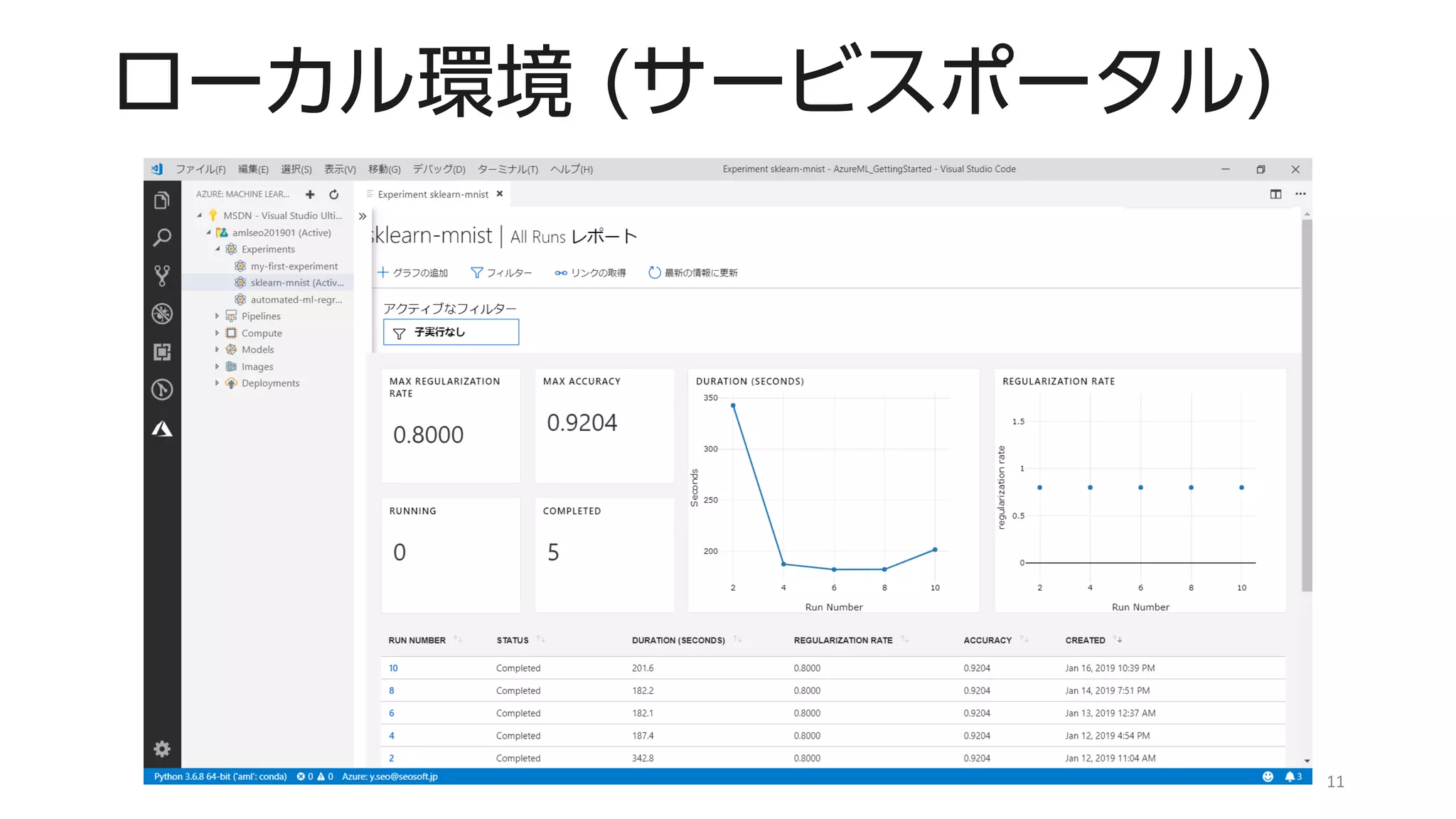Open the Extensions view icon
1456x819 pixels.
coord(162,352)
